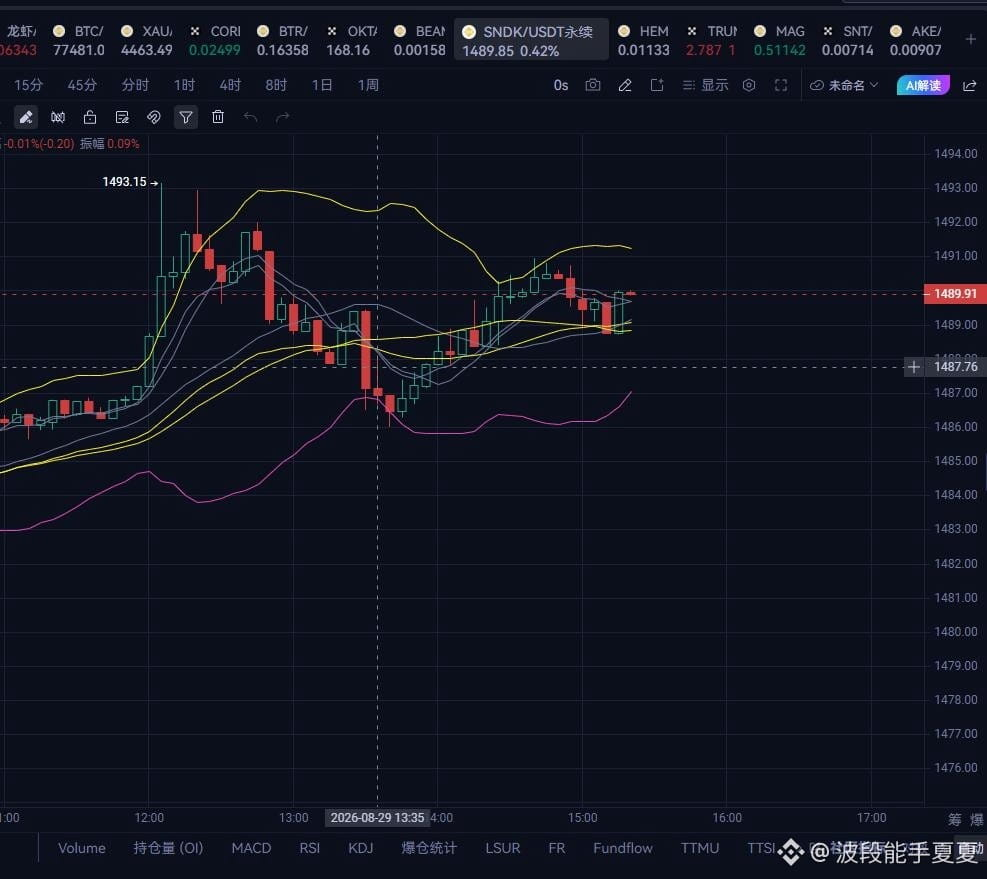Click the 筹 button at bottom right
Image resolution: width=987 pixels, height=879 pixels.
[955, 819]
